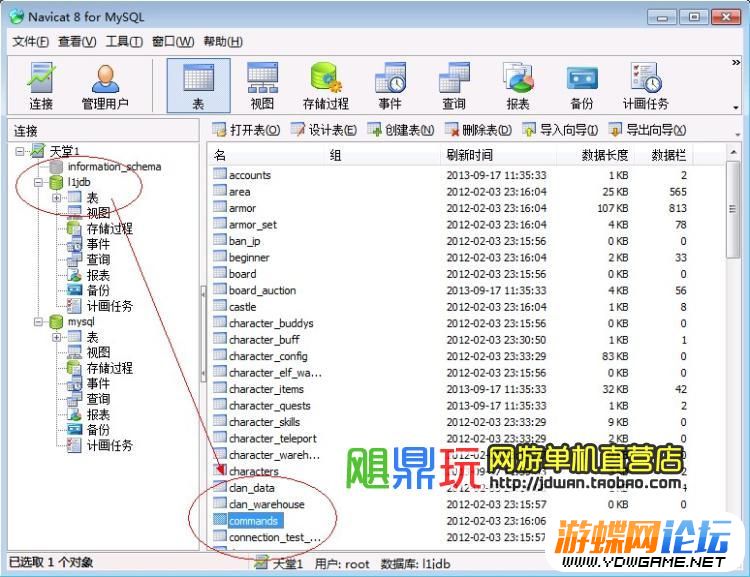750x577 pixels.
Task: Open 计画任务 schedule toolbar icon
Action: click(x=645, y=86)
